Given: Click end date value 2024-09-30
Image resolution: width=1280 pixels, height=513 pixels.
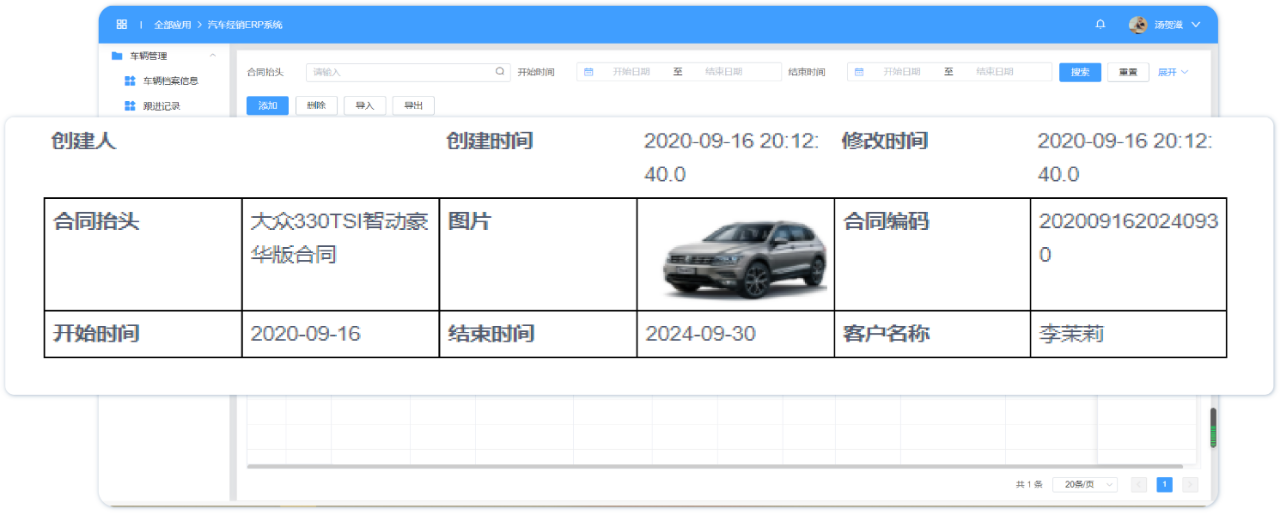Looking at the screenshot, I should coord(700,334).
